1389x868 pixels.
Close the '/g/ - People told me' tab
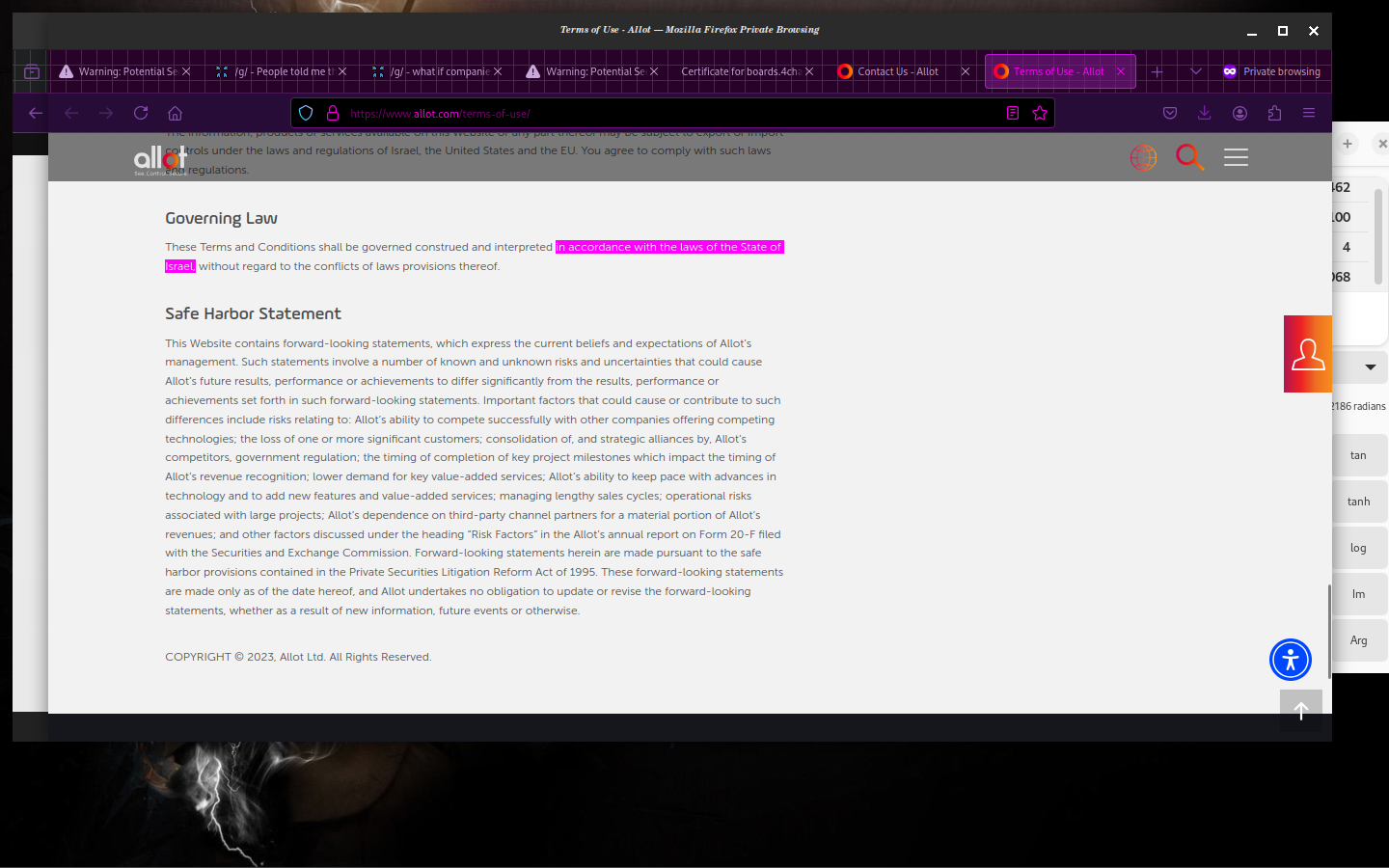tap(342, 71)
